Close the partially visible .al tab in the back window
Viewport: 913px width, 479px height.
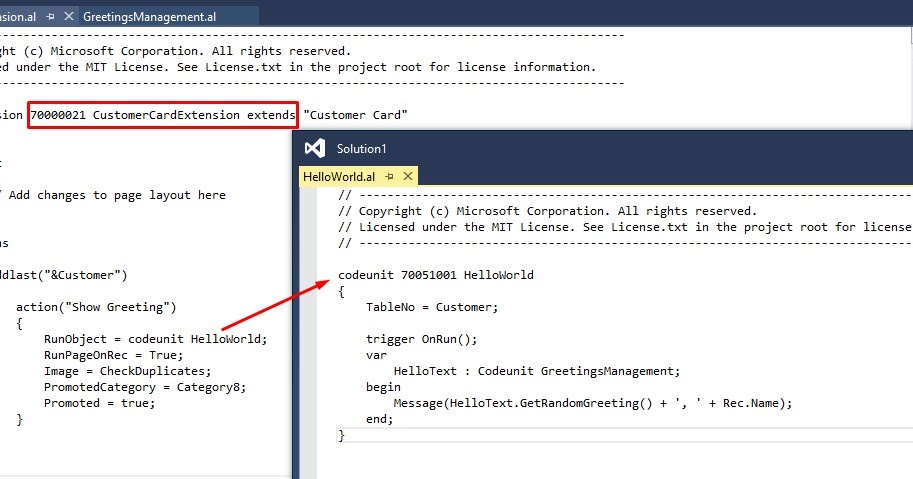pyautogui.click(x=69, y=16)
